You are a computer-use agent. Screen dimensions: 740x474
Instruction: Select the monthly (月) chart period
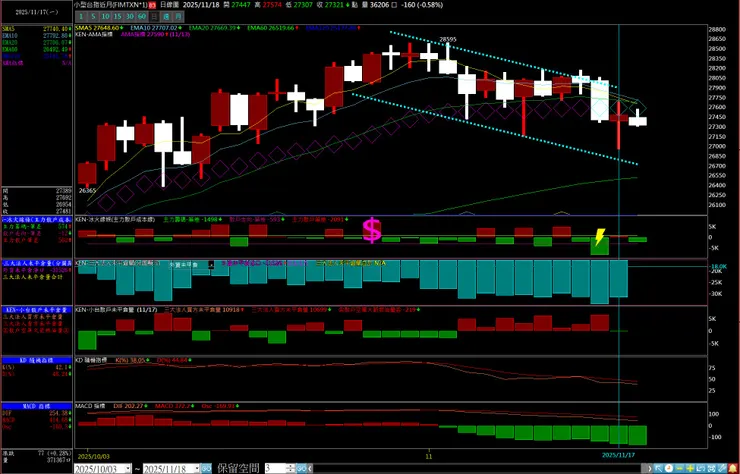coord(178,17)
